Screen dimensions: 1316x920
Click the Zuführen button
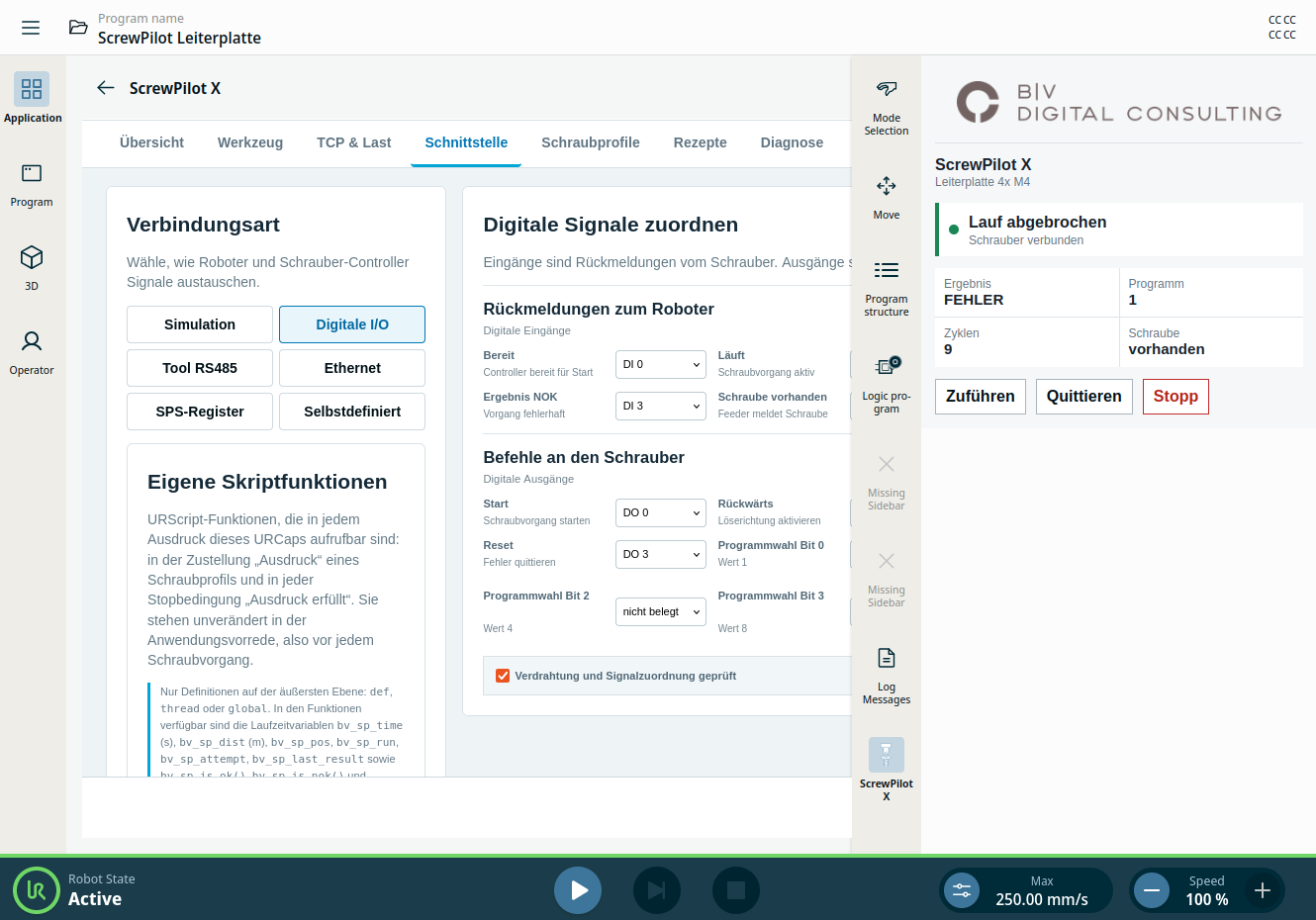click(x=981, y=397)
